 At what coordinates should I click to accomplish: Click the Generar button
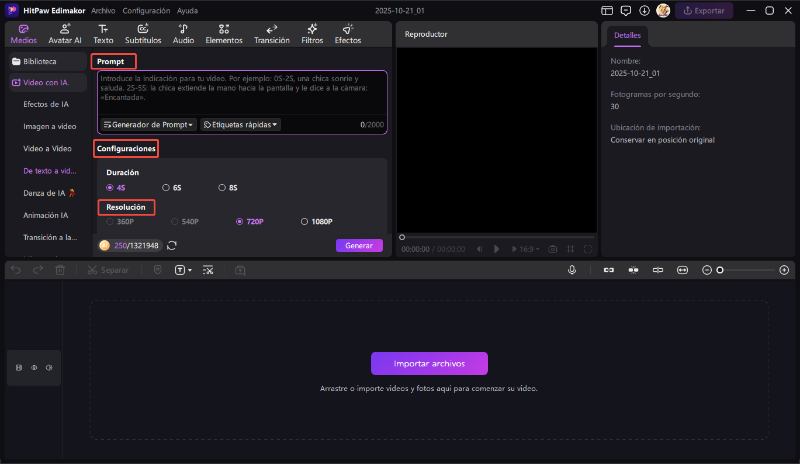(359, 245)
